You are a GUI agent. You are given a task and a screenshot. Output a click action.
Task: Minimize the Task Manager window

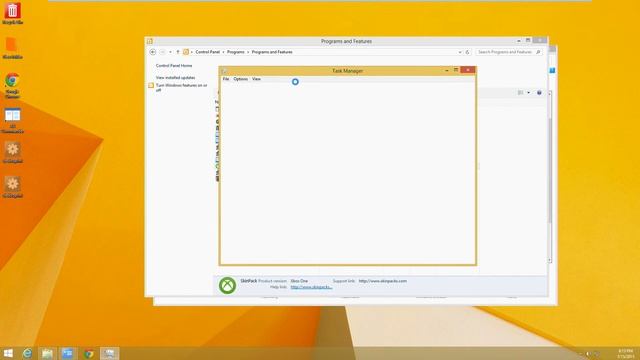tap(447, 71)
